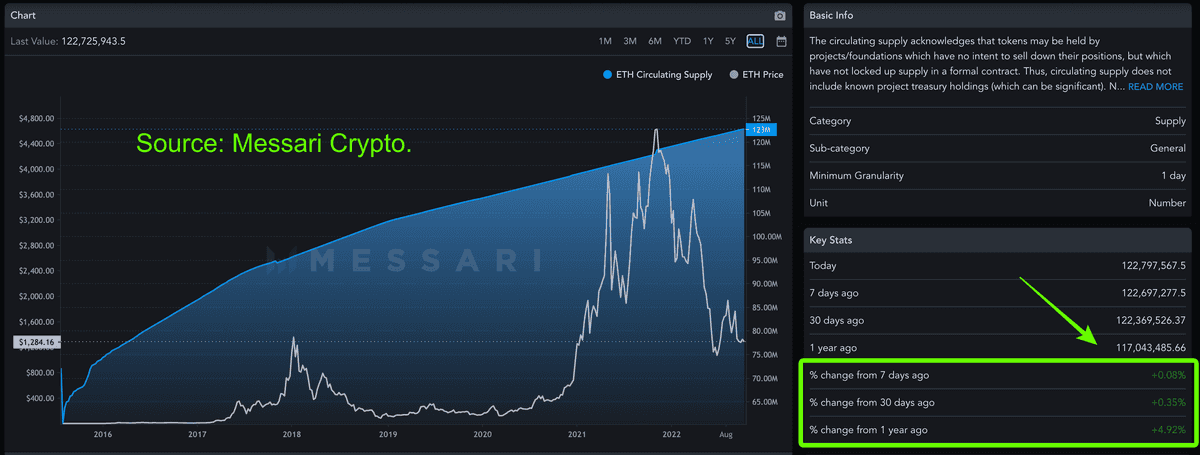Screen dimensions: 1200x455
Task: Select the Sub-category General row
Action: click(997, 148)
